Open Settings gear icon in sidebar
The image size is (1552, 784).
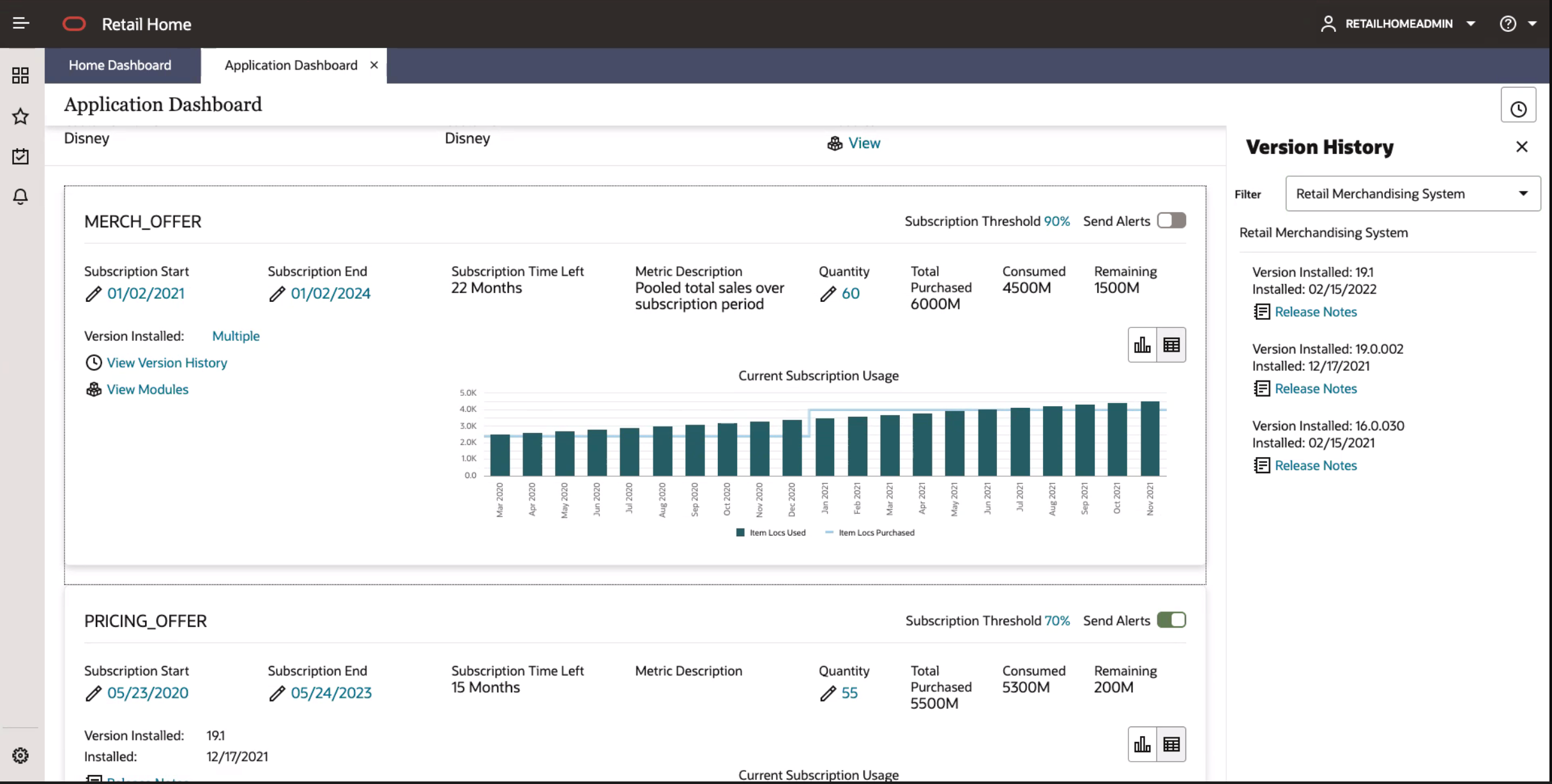tap(20, 755)
